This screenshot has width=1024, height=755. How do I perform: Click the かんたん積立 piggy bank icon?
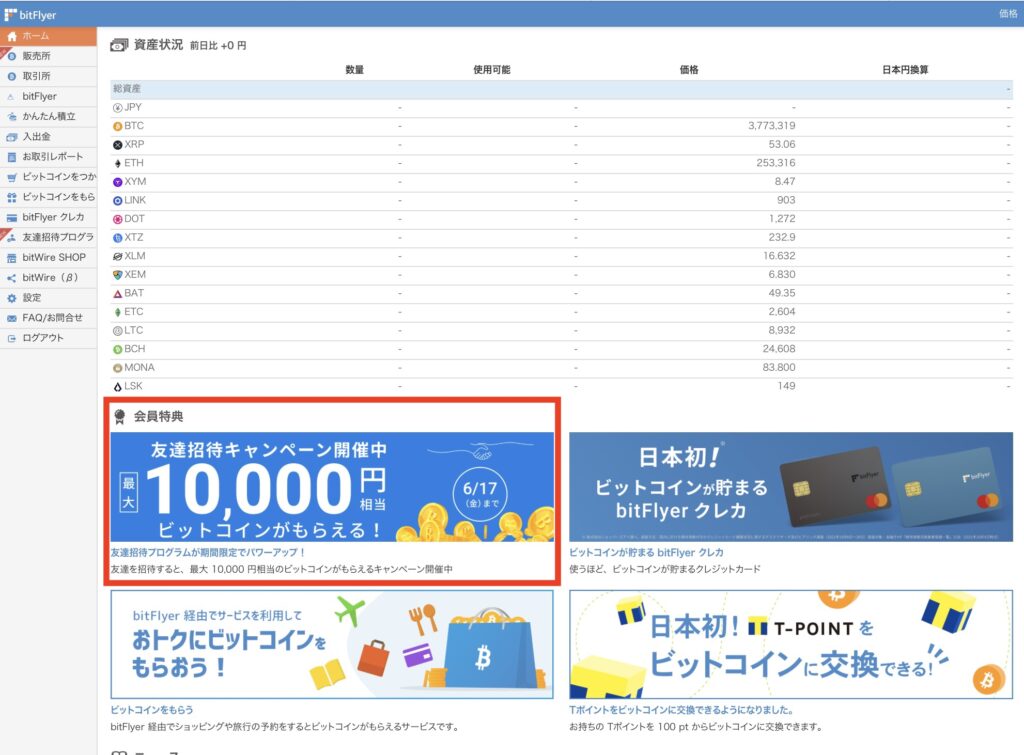point(12,117)
